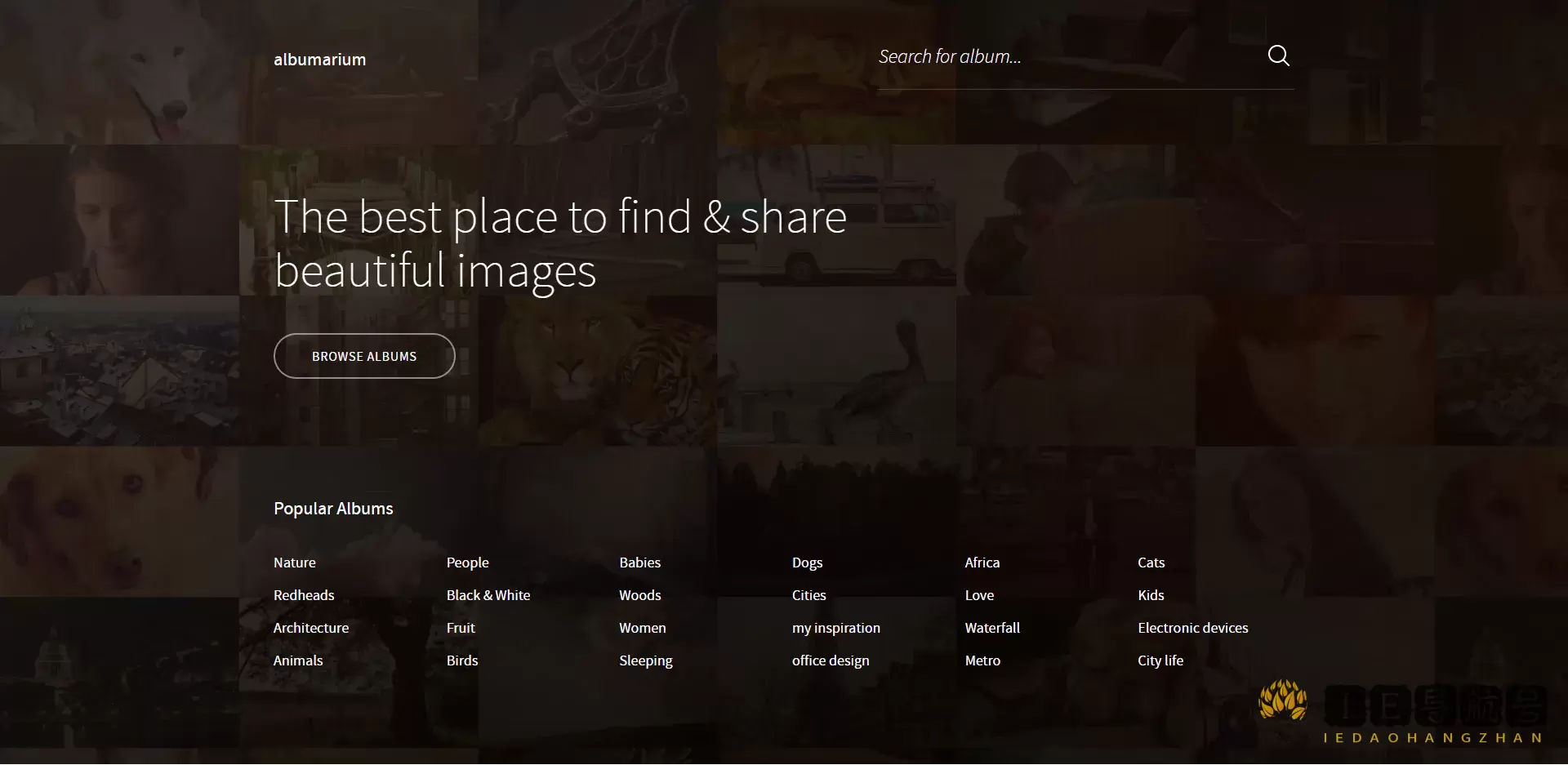Open the Sleeping album link

(x=645, y=660)
